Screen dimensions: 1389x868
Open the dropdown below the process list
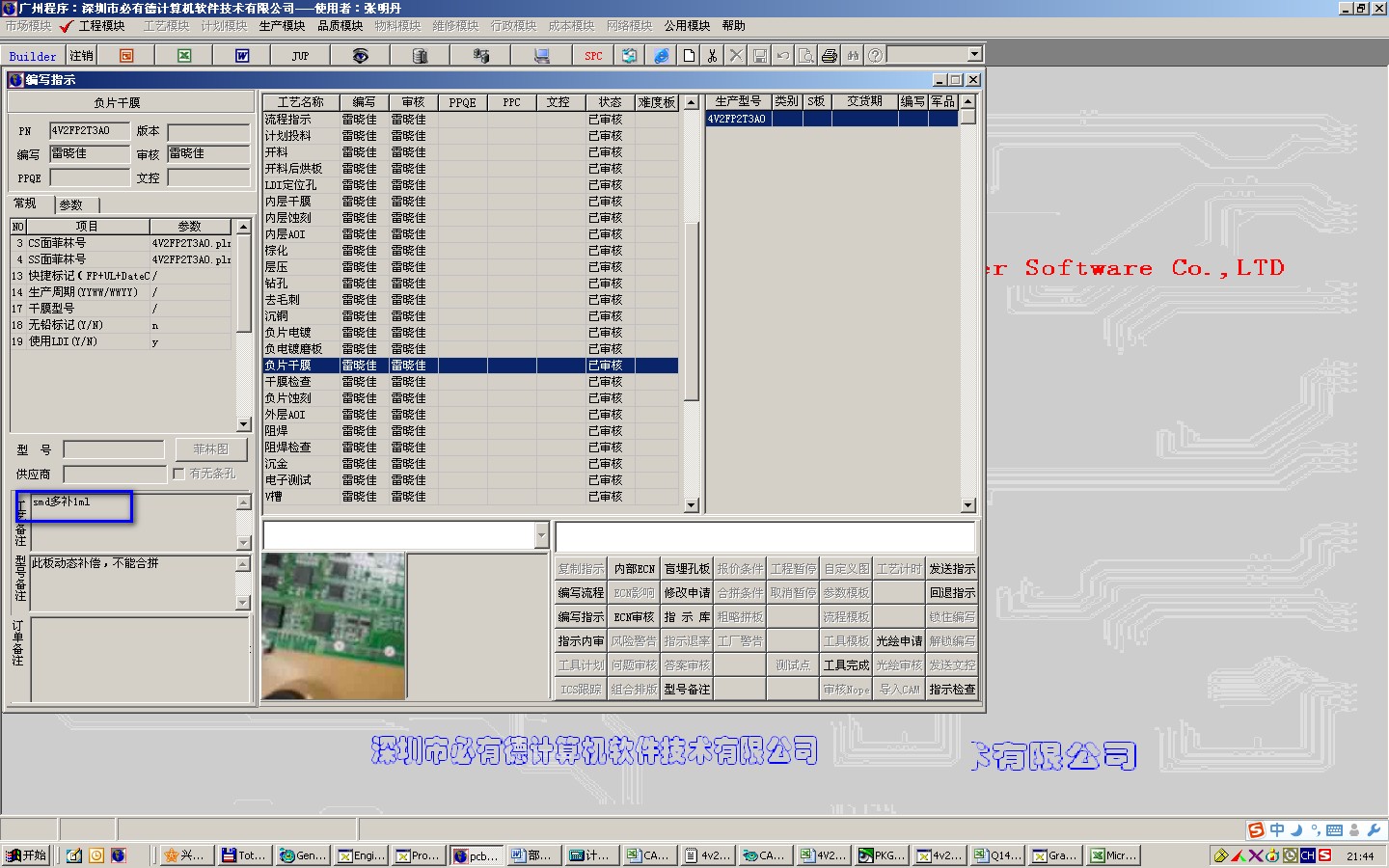click(x=541, y=535)
